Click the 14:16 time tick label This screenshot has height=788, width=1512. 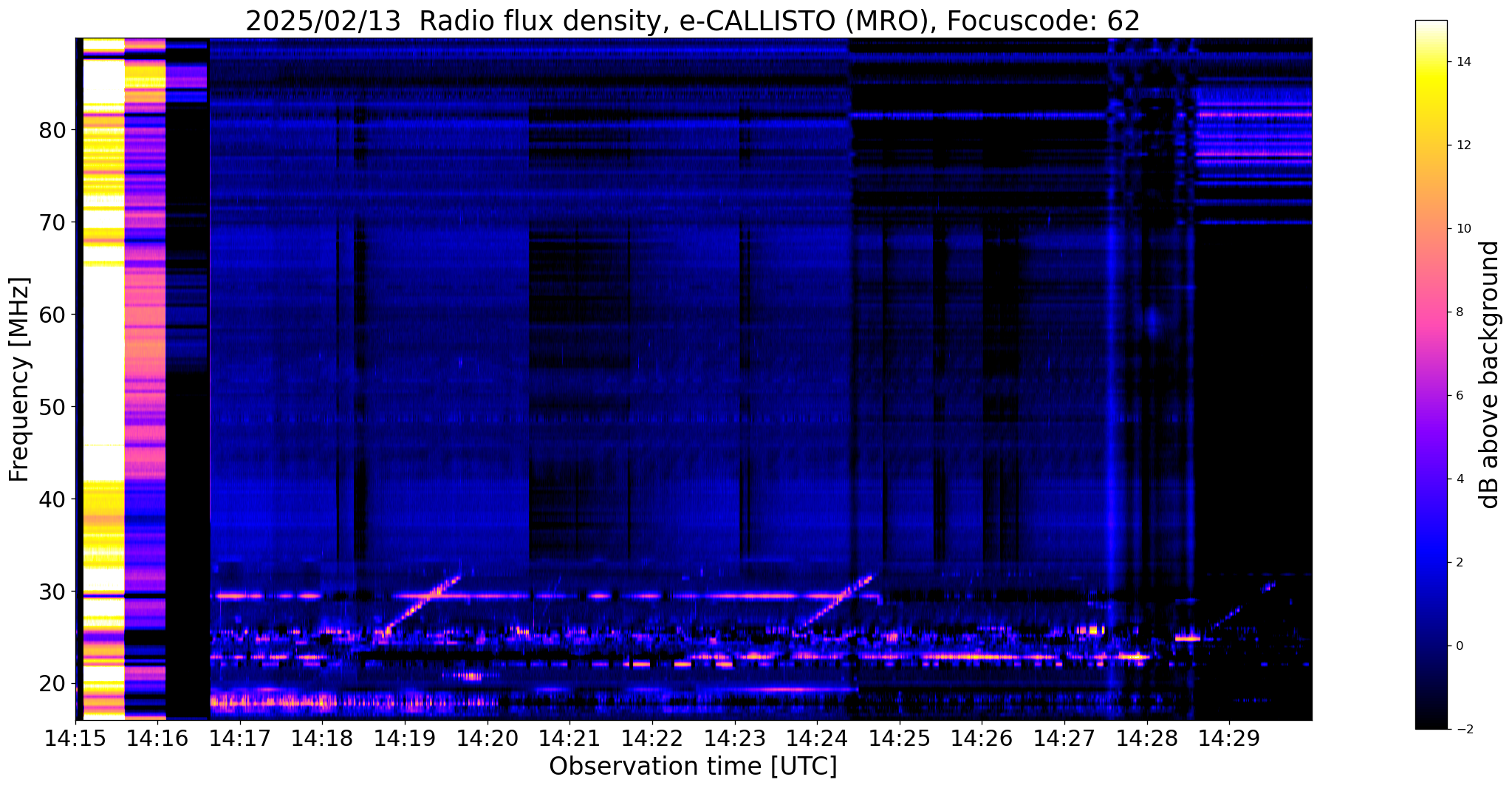click(x=157, y=739)
